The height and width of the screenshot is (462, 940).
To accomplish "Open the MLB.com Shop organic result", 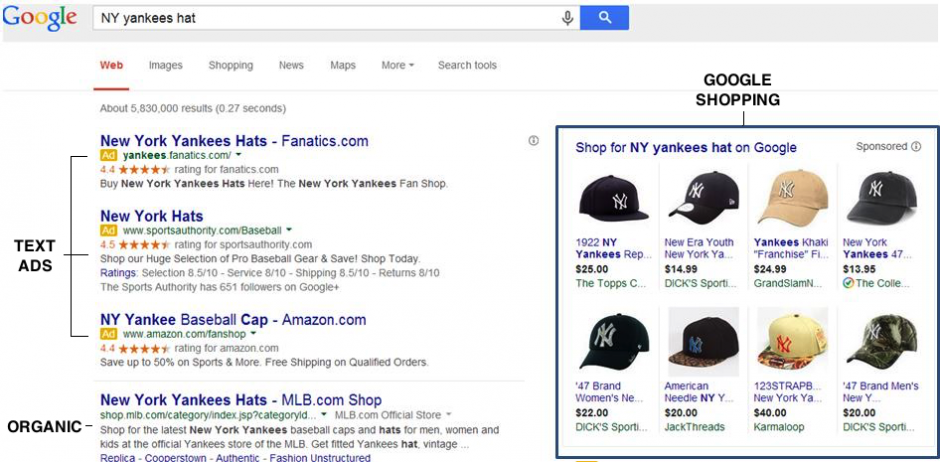I will (241, 400).
